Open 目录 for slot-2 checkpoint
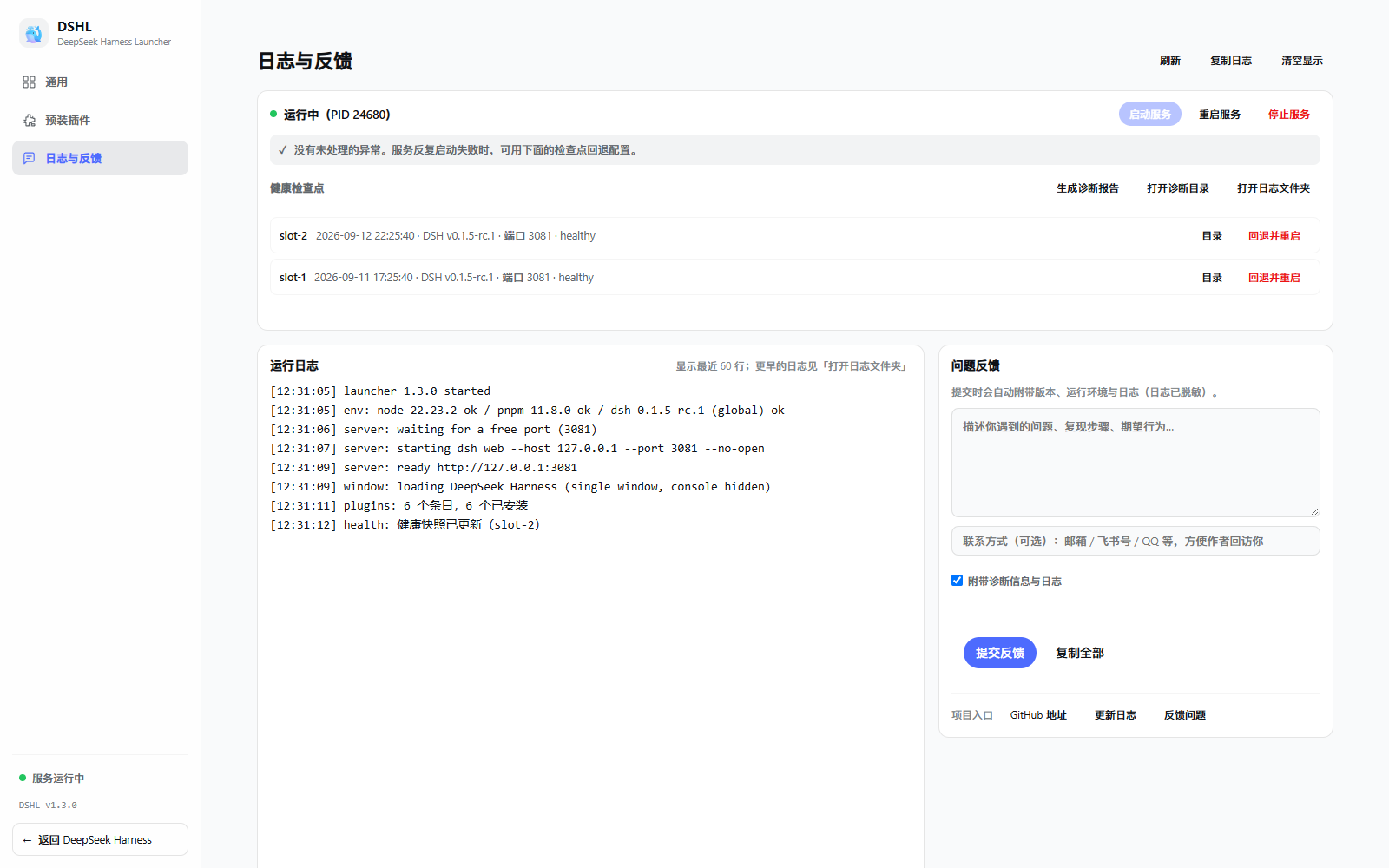1389x868 pixels. pos(1212,236)
